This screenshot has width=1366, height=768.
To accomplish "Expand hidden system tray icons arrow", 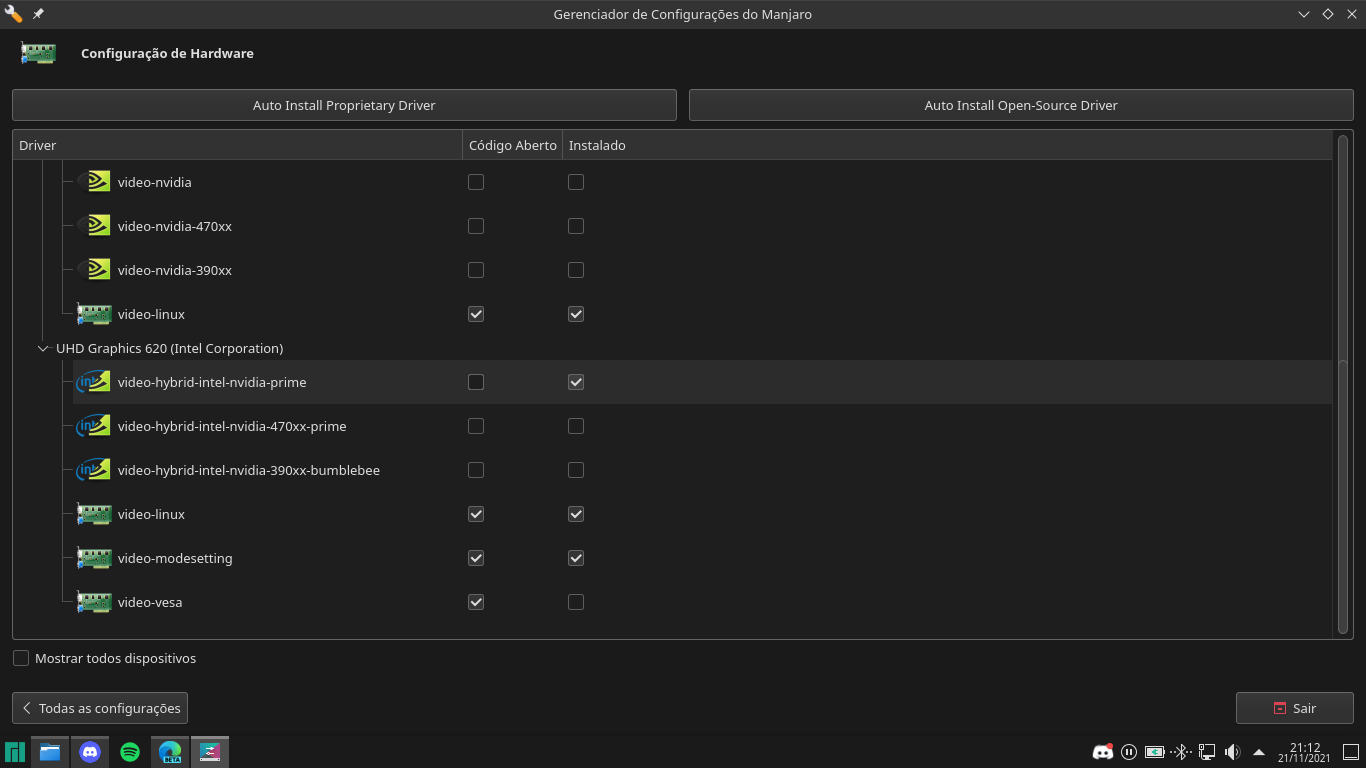I will click(x=1259, y=752).
